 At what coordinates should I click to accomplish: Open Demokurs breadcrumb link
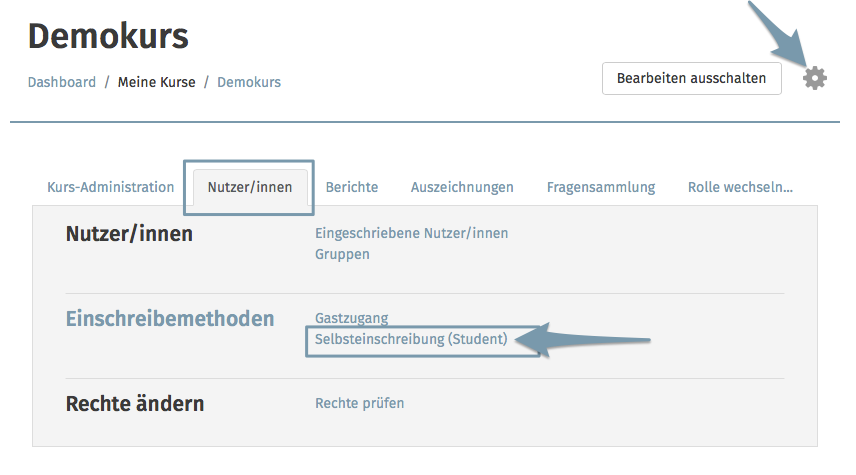pyautogui.click(x=249, y=82)
